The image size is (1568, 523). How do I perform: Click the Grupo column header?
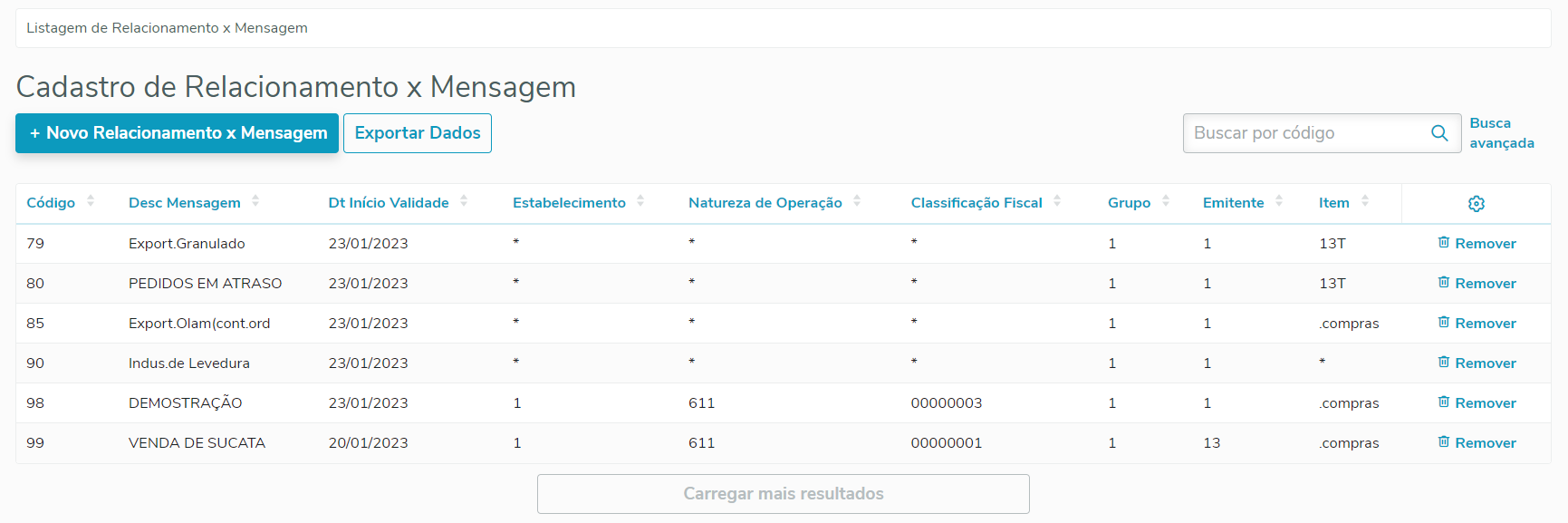[x=1129, y=203]
